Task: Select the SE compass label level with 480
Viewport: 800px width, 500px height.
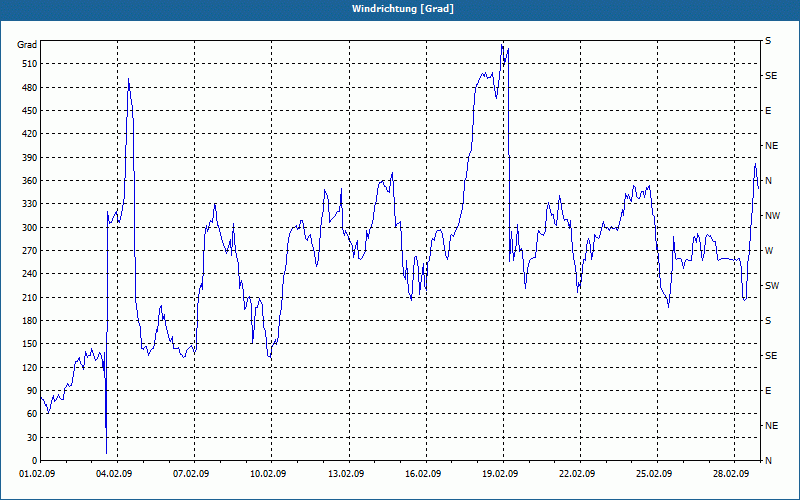Action: (x=771, y=76)
